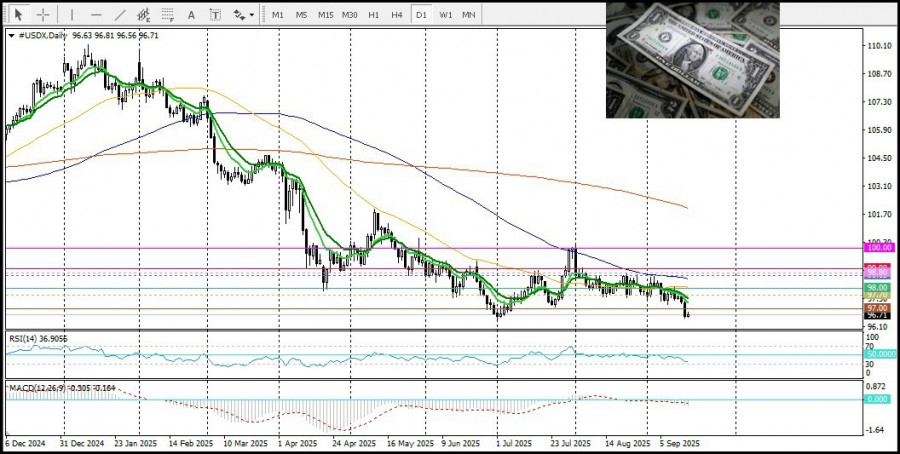Switch to the M1 timeframe

[x=277, y=15]
